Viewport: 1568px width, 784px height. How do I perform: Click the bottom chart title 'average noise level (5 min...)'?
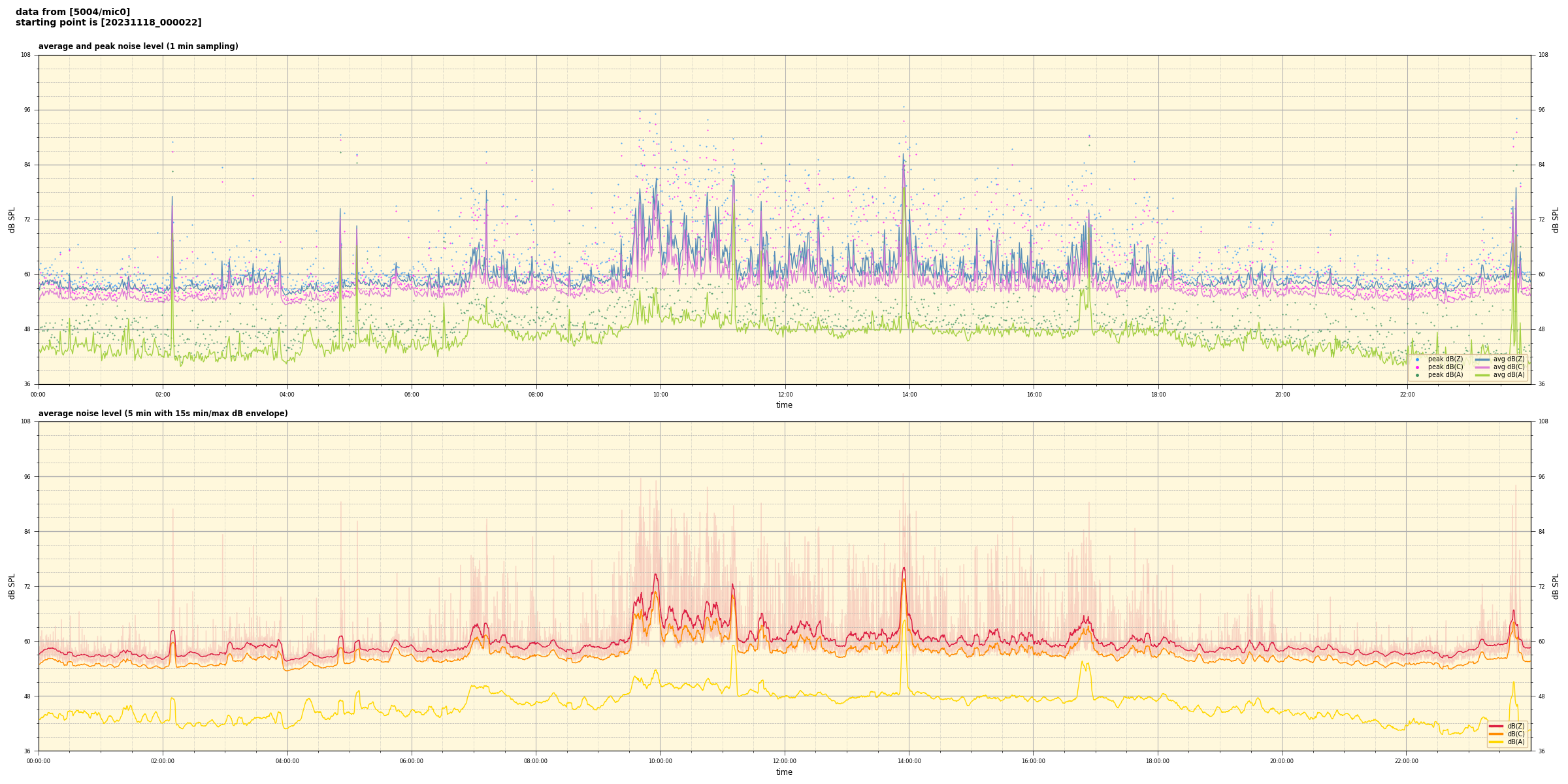[x=163, y=414]
